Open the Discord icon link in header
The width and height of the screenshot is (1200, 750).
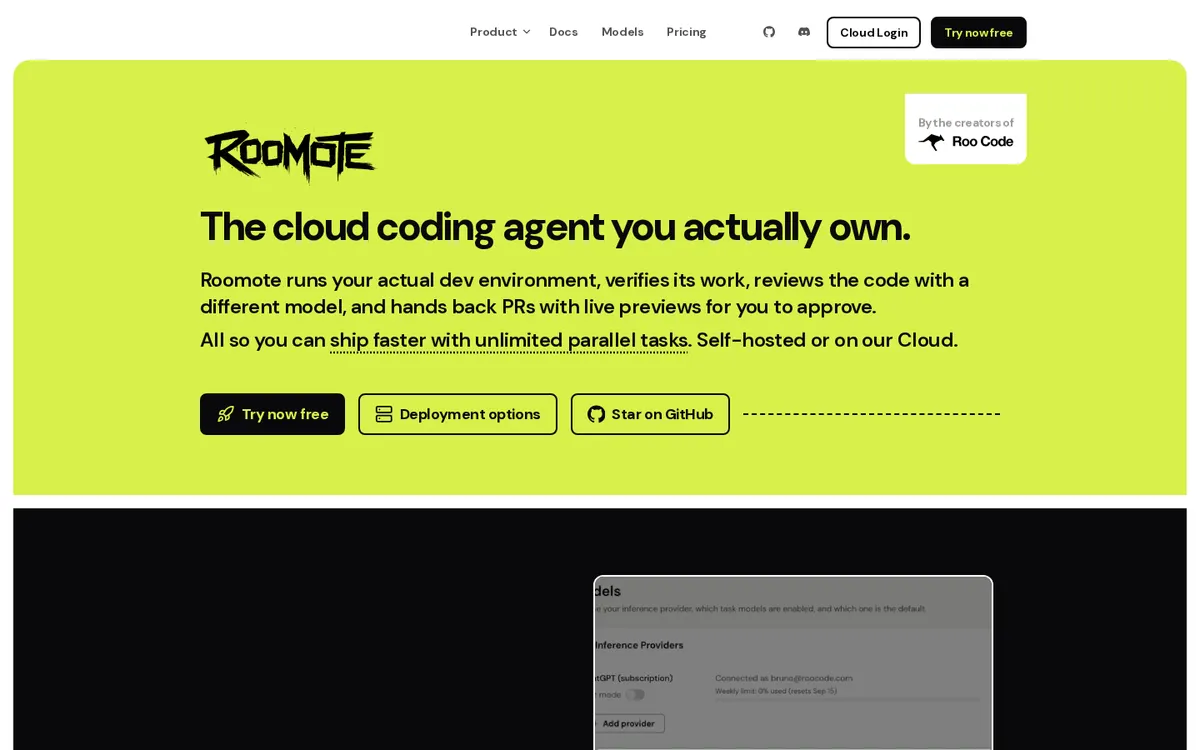[x=804, y=32]
